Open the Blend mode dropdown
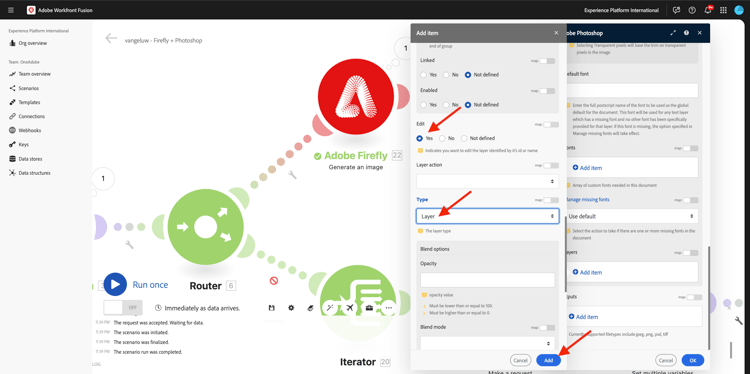750x374 pixels. click(487, 343)
